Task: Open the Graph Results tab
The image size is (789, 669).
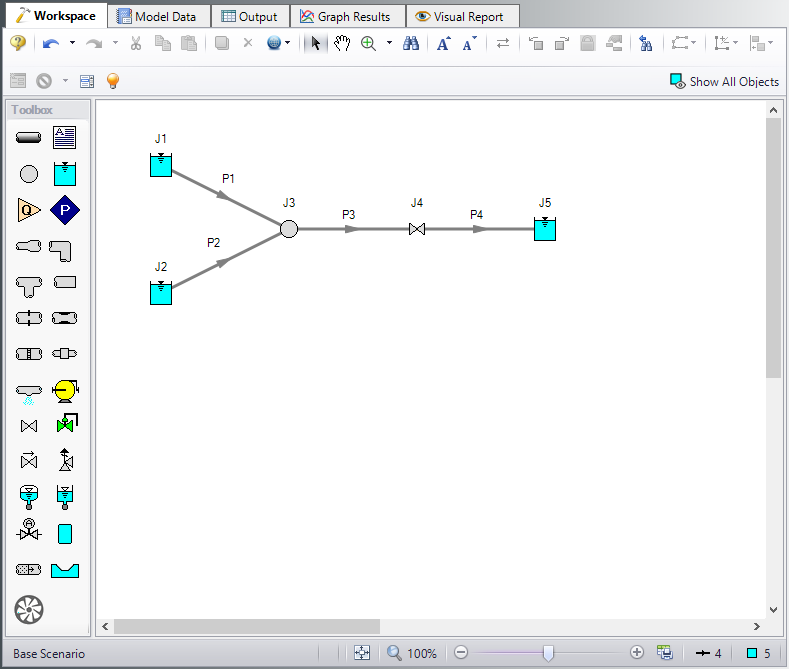Action: (x=346, y=16)
